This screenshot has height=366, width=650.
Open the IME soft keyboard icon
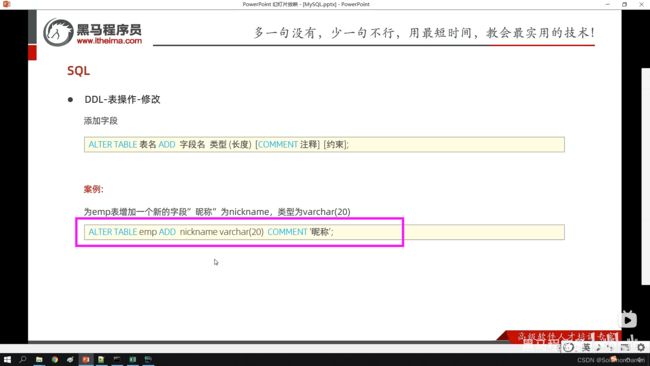tap(625, 347)
